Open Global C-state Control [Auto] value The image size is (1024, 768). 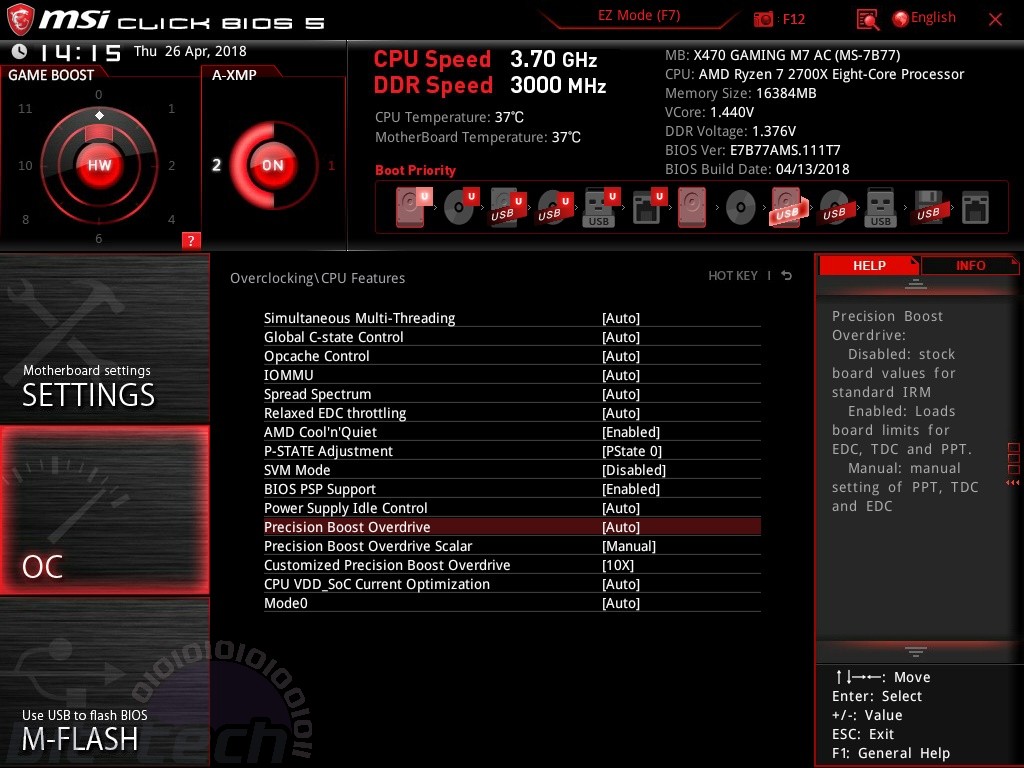pyautogui.click(x=621, y=337)
